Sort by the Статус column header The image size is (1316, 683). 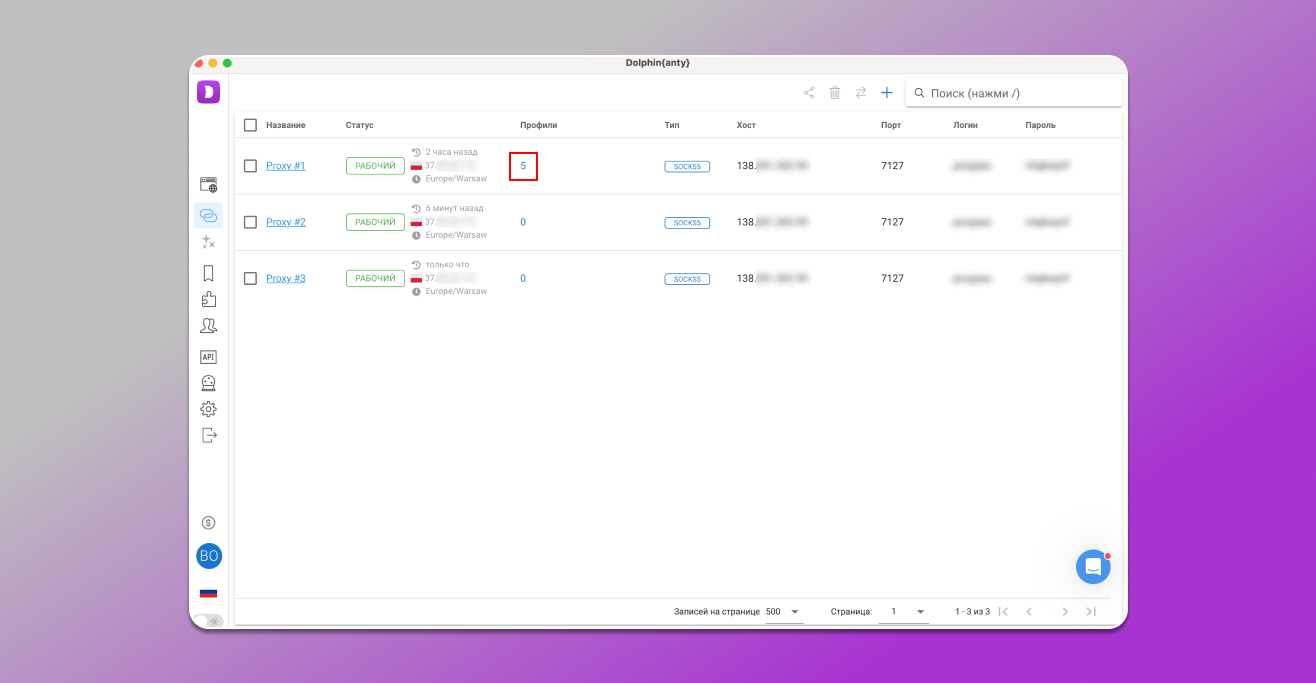359,125
